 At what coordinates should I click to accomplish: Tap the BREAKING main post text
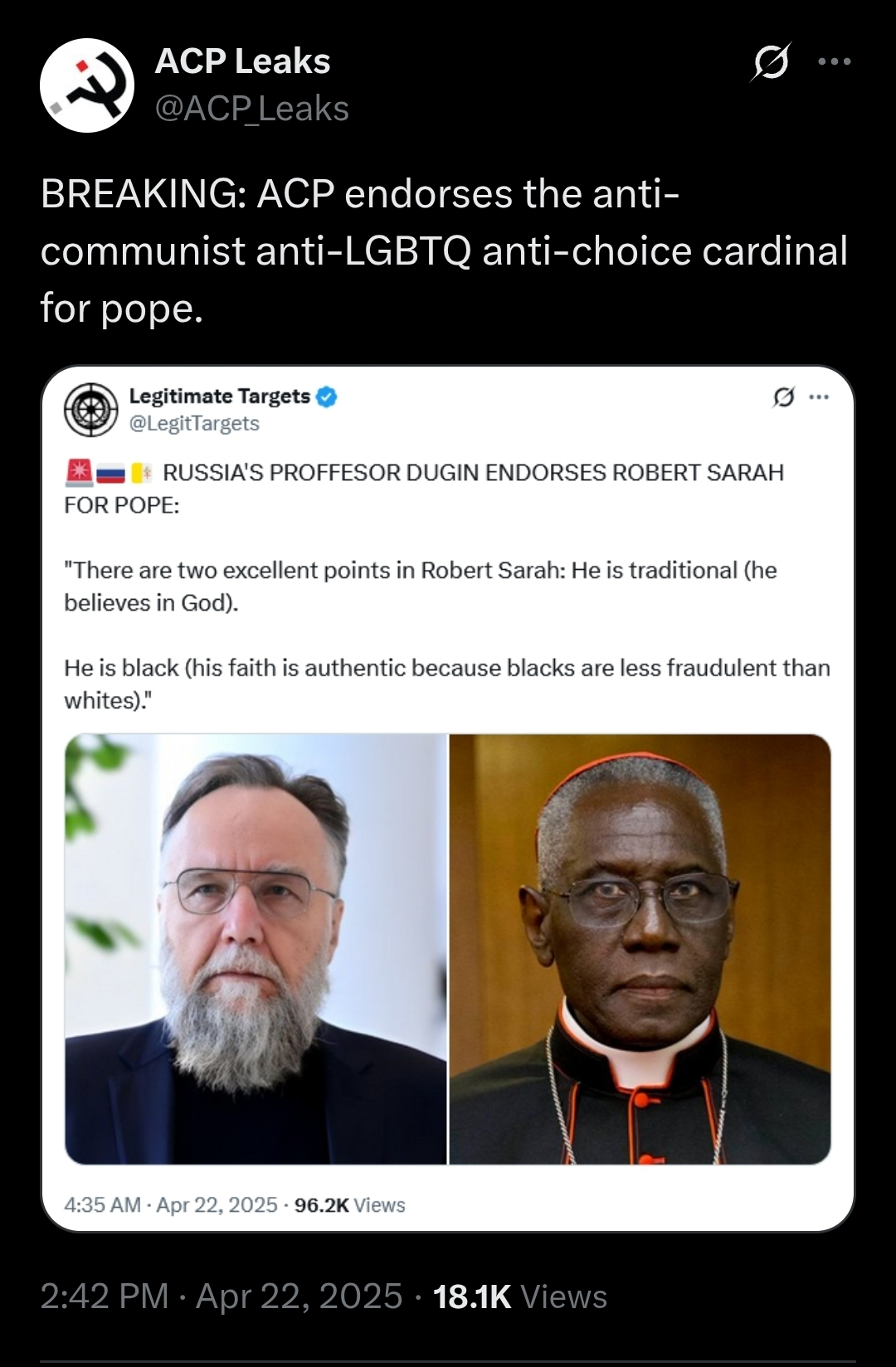[x=444, y=251]
